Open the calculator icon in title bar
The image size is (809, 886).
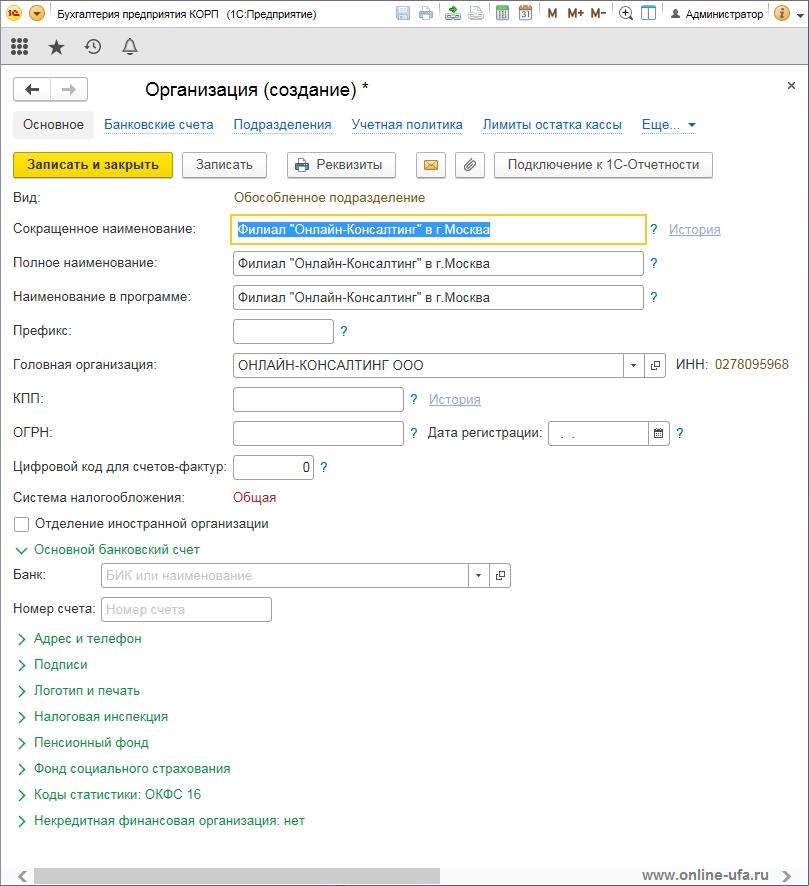click(502, 13)
